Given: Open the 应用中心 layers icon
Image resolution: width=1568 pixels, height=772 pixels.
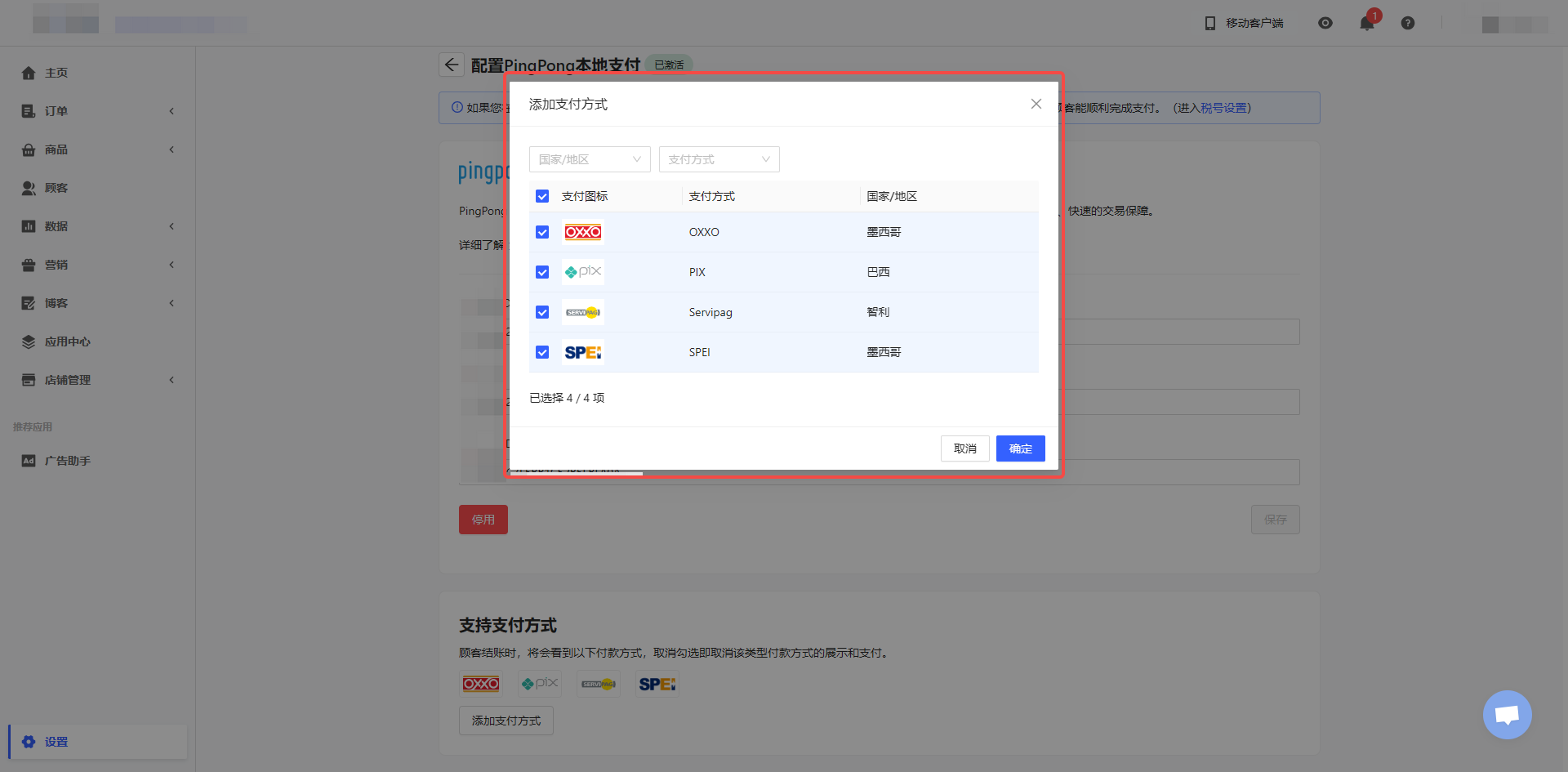Looking at the screenshot, I should click(29, 341).
